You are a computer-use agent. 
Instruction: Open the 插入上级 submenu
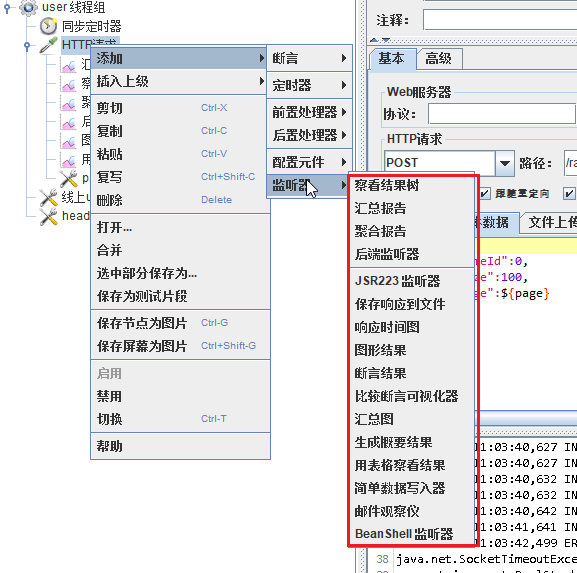pos(179,81)
